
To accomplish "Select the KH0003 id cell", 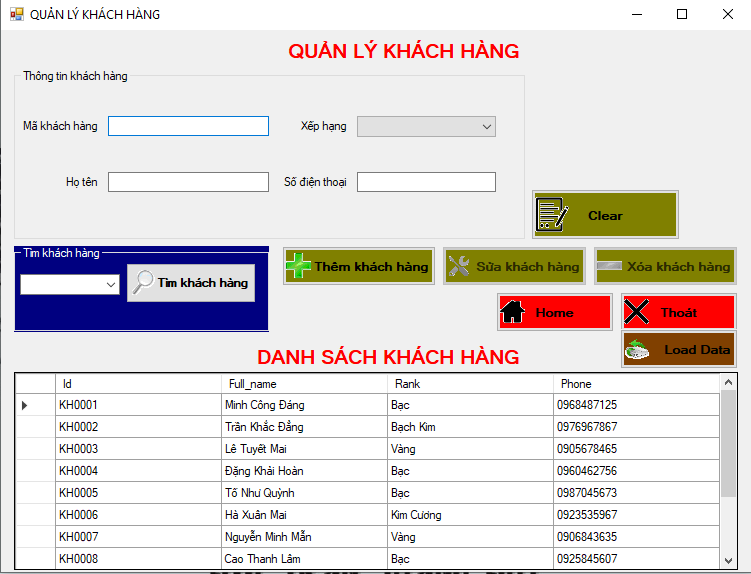I will [x=138, y=448].
